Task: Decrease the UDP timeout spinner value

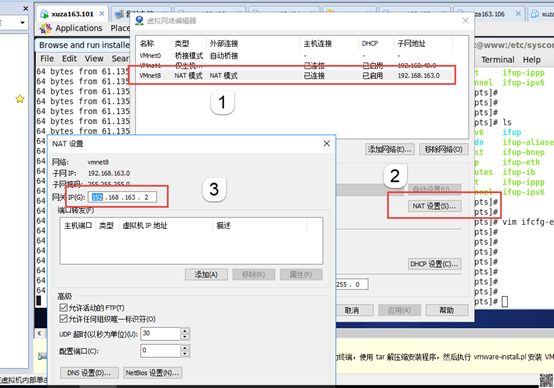Action: [x=185, y=337]
